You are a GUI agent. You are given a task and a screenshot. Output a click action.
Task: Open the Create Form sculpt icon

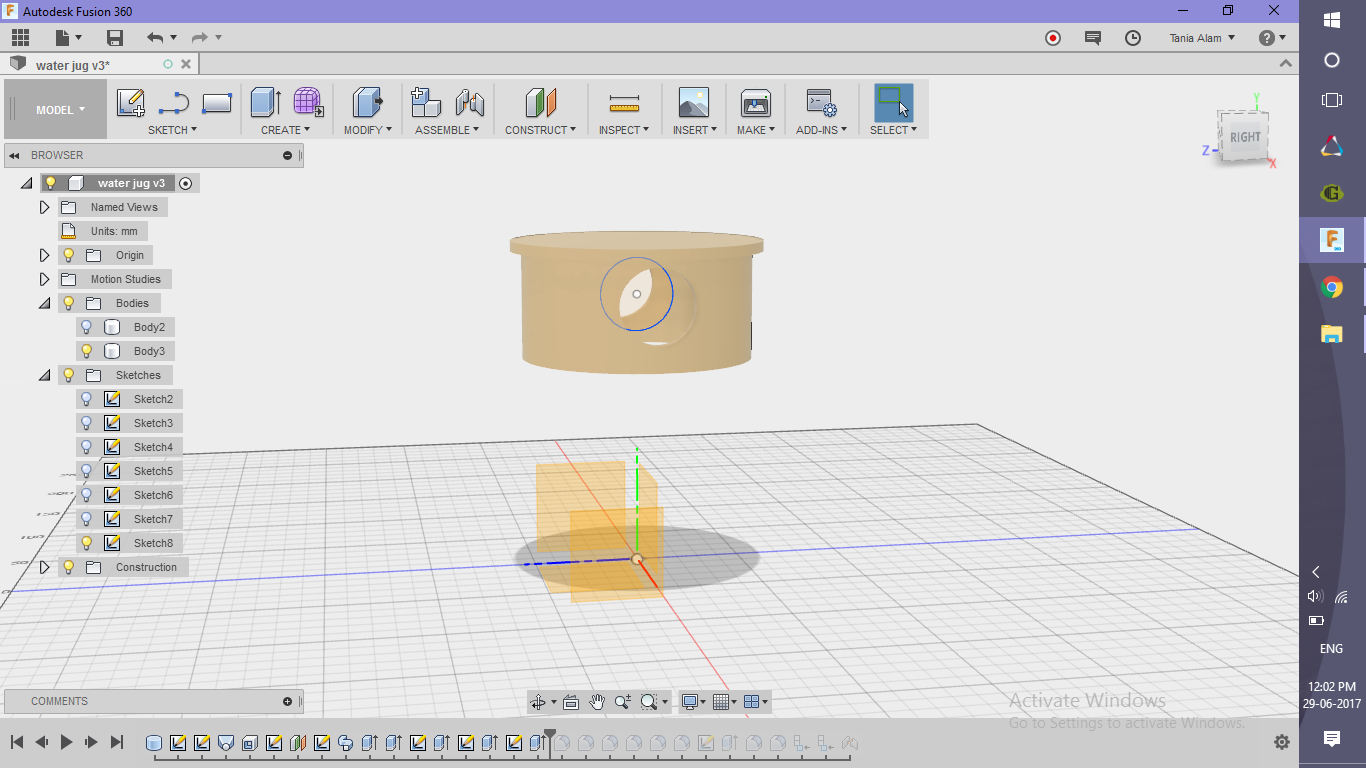click(x=308, y=102)
